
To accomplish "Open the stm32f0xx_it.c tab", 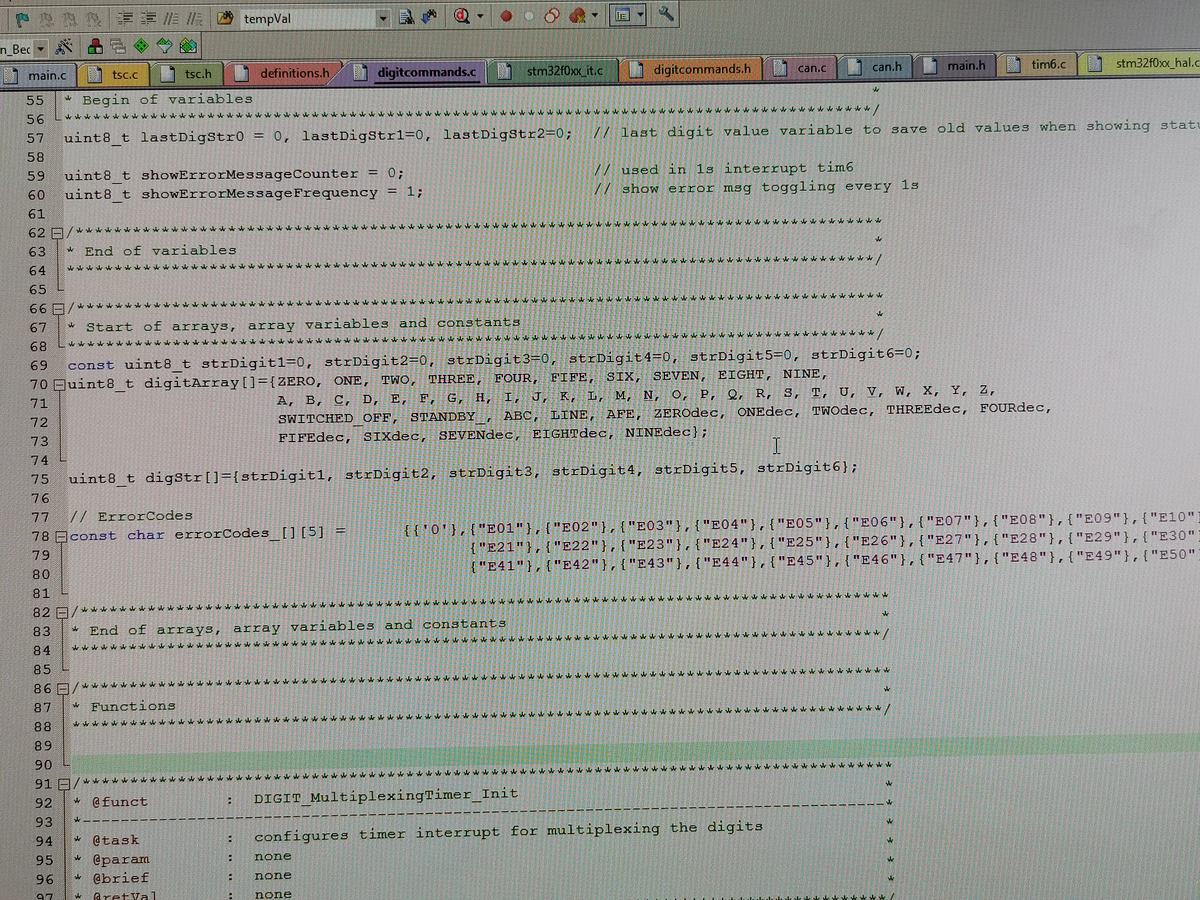I will click(x=553, y=71).
